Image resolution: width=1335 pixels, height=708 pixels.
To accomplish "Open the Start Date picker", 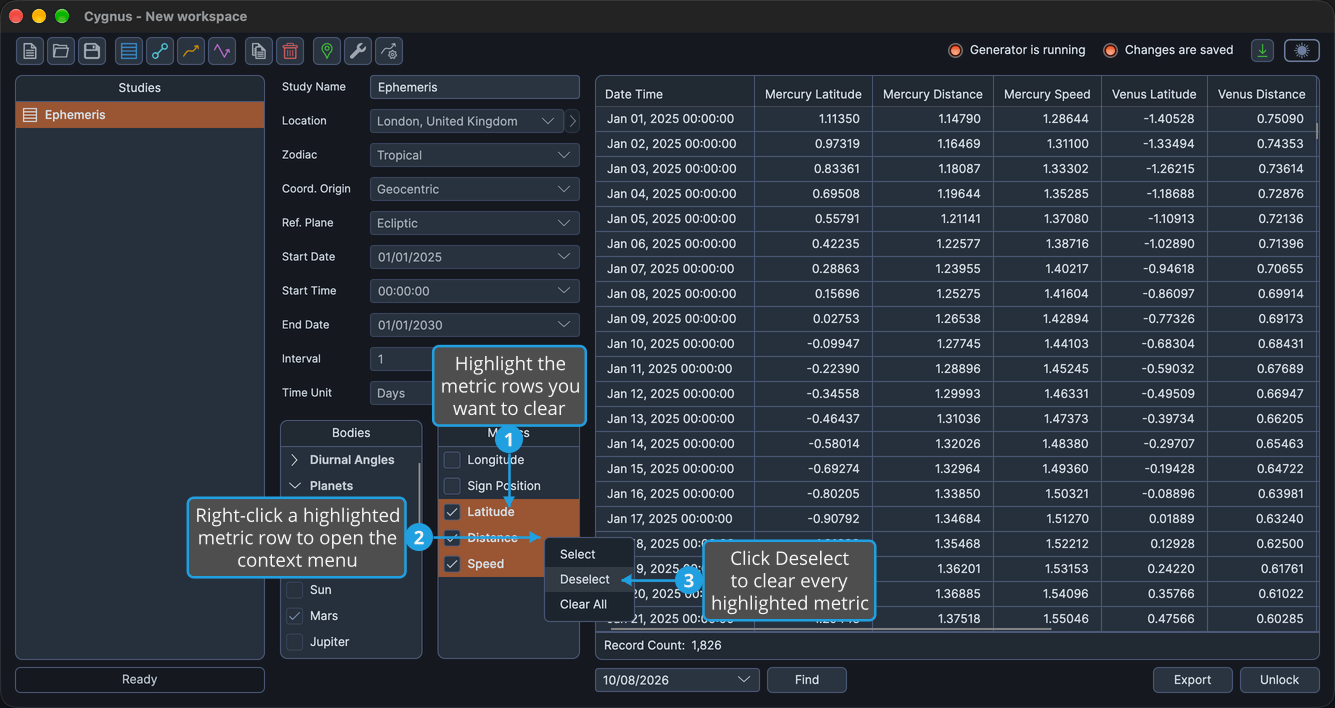I will click(475, 257).
